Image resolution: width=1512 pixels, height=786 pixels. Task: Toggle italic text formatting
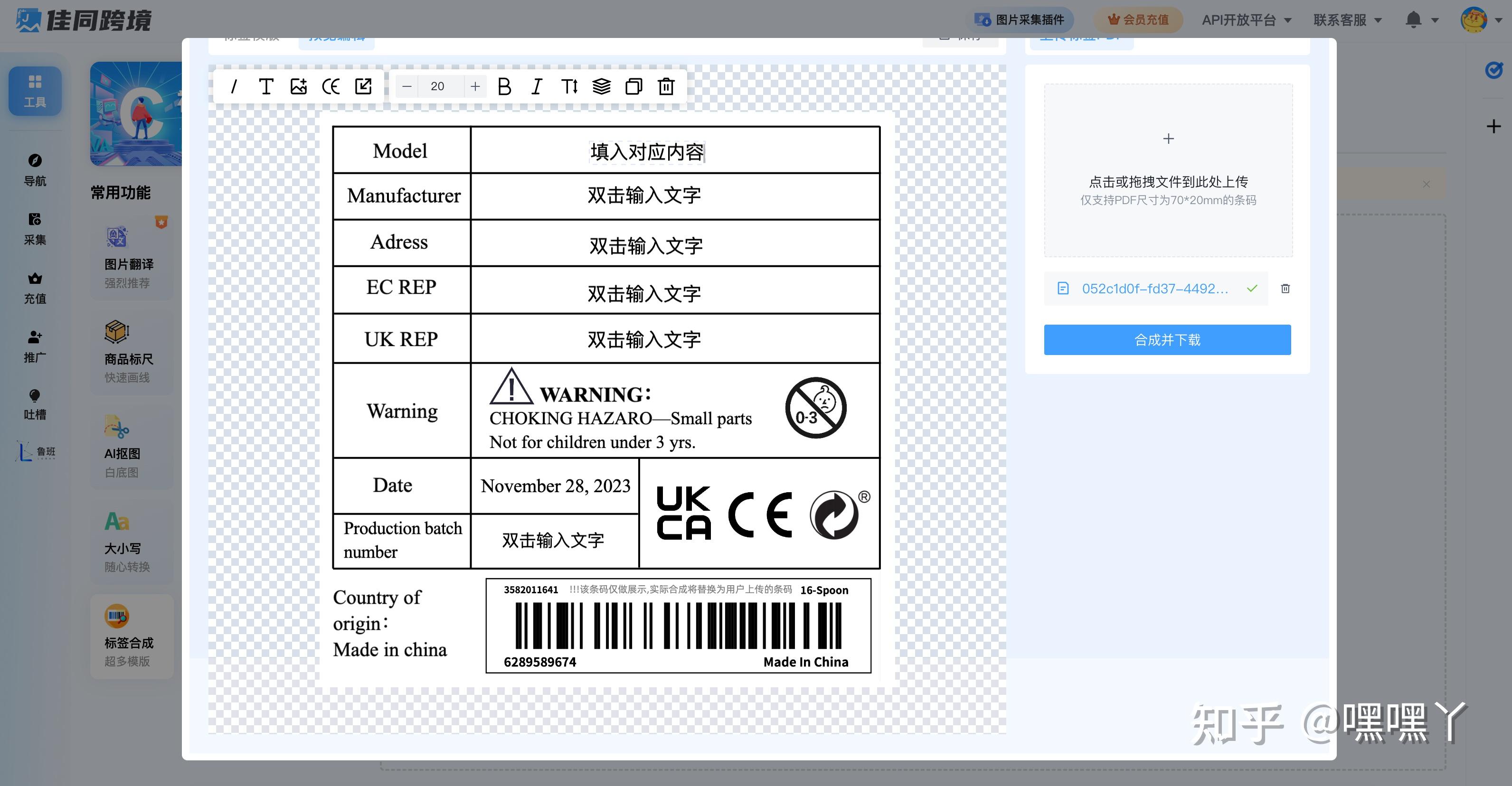point(536,86)
